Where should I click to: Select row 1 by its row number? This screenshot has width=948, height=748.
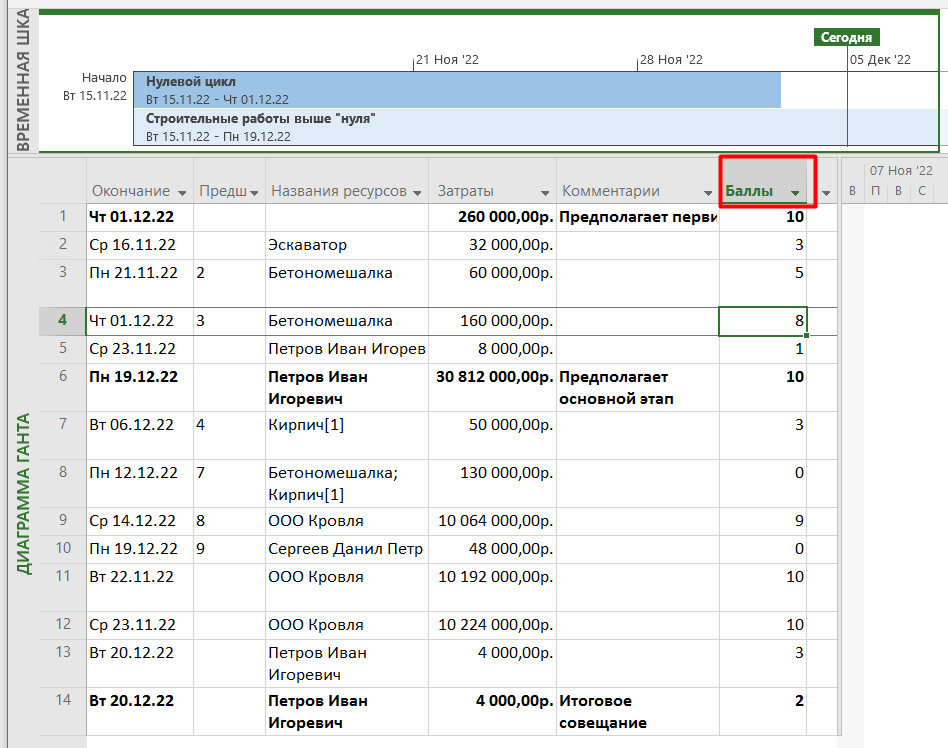[x=63, y=216]
